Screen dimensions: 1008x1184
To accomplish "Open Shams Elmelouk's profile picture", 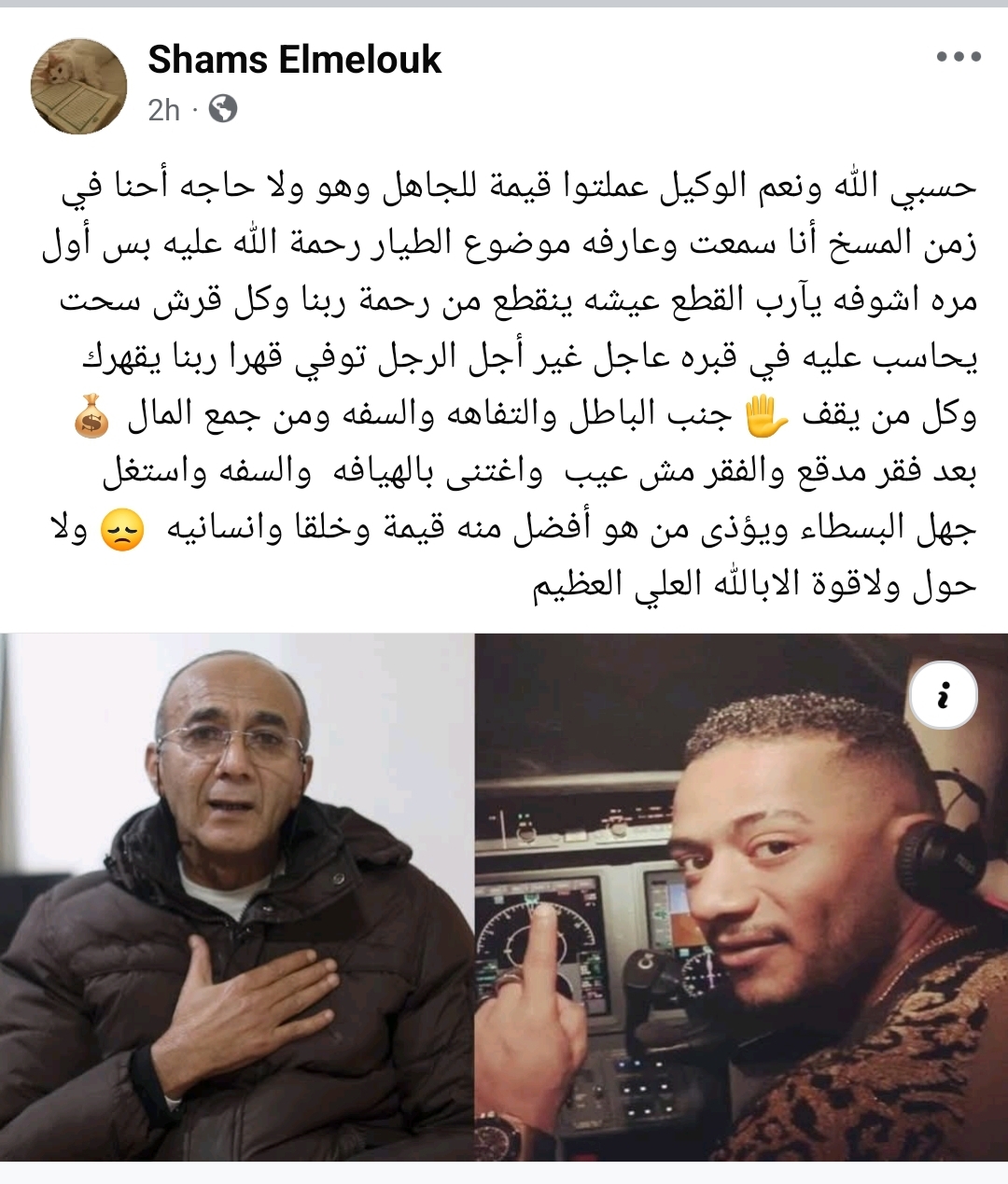I will pos(79,87).
